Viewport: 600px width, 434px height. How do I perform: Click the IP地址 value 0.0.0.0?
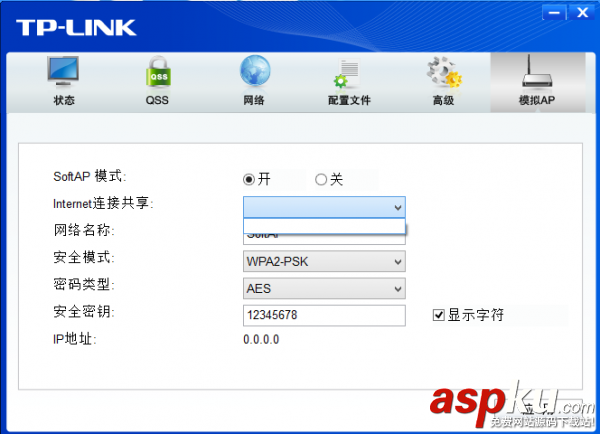(261, 339)
